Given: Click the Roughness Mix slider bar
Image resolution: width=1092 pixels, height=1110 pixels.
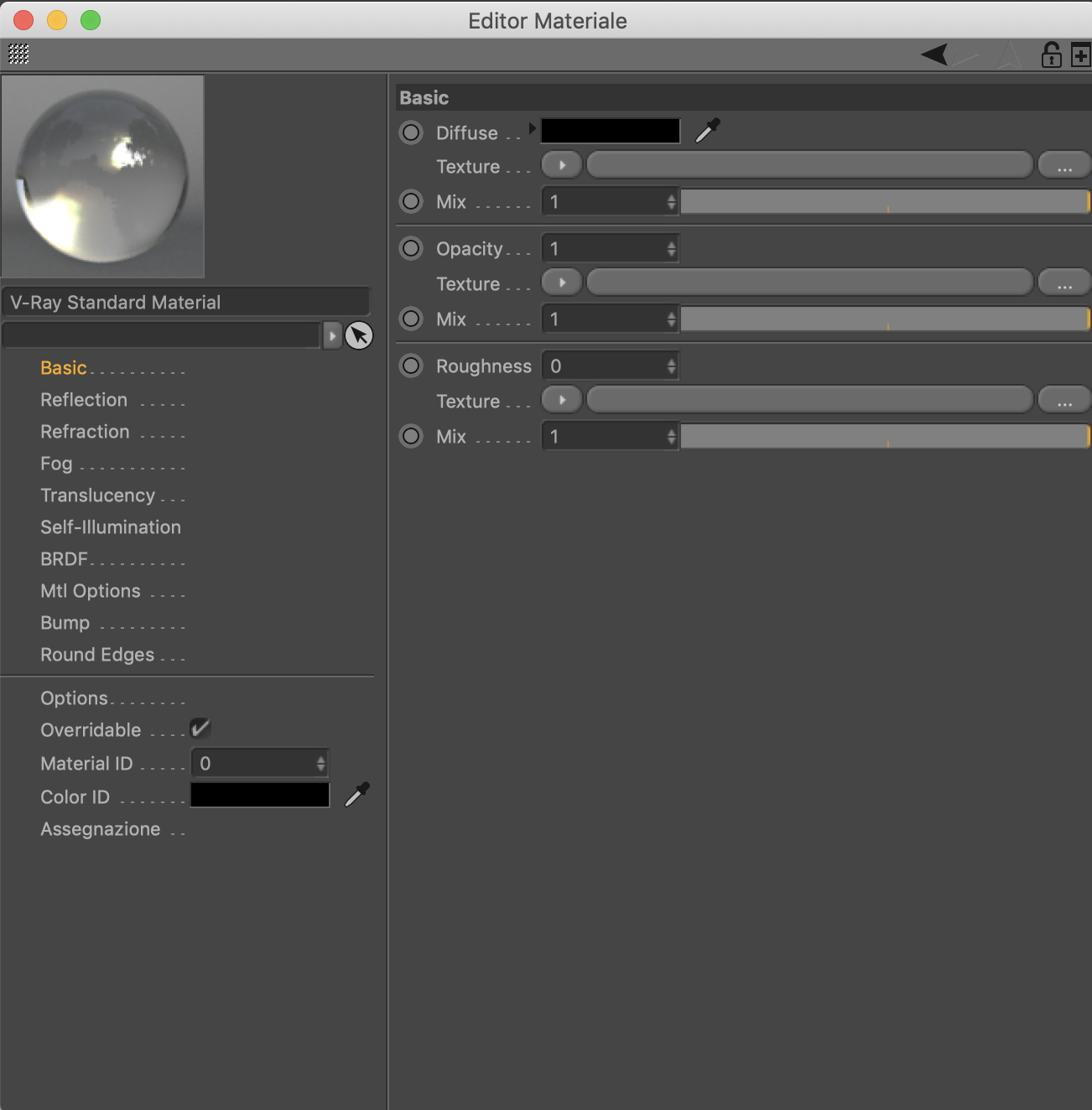Looking at the screenshot, I should (x=885, y=436).
